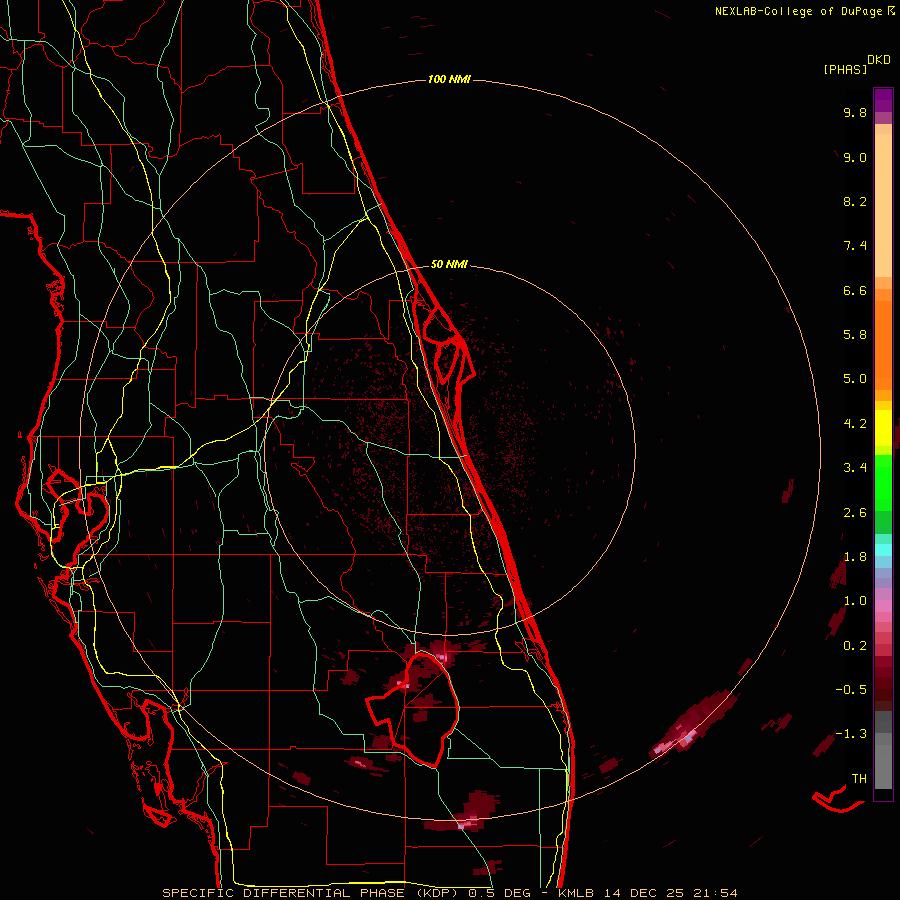This screenshot has height=900, width=900.
Task: Click the 5.0 value on the color scale
Action: [855, 379]
